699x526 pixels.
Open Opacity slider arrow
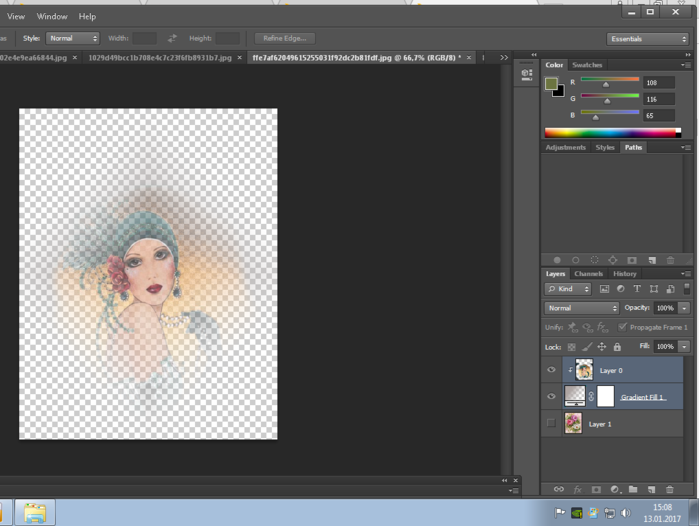[x=684, y=308]
